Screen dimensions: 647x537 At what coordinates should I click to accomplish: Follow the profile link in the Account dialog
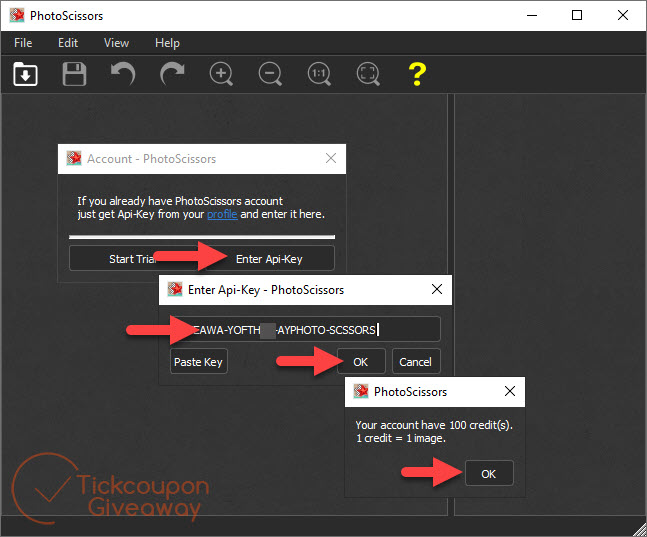pos(222,214)
